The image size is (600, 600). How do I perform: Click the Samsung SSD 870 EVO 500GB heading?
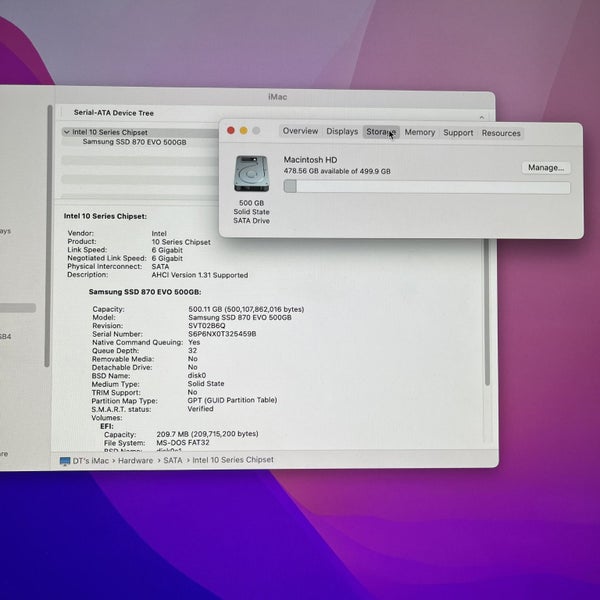[x=145, y=292]
